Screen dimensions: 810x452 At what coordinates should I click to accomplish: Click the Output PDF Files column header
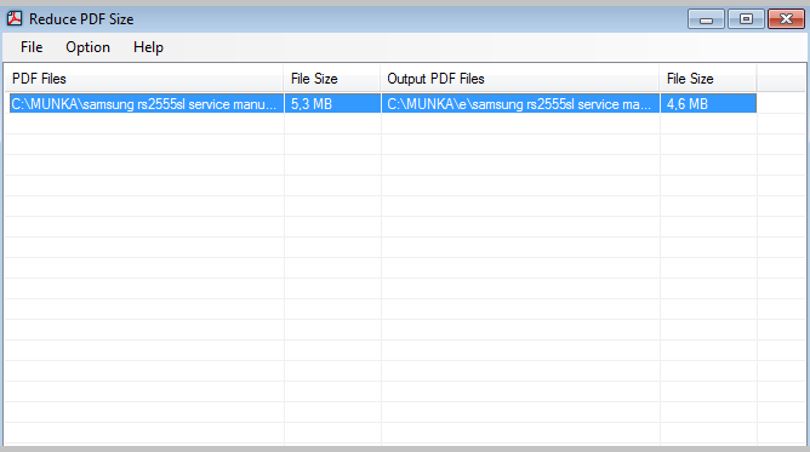pyautogui.click(x=520, y=79)
